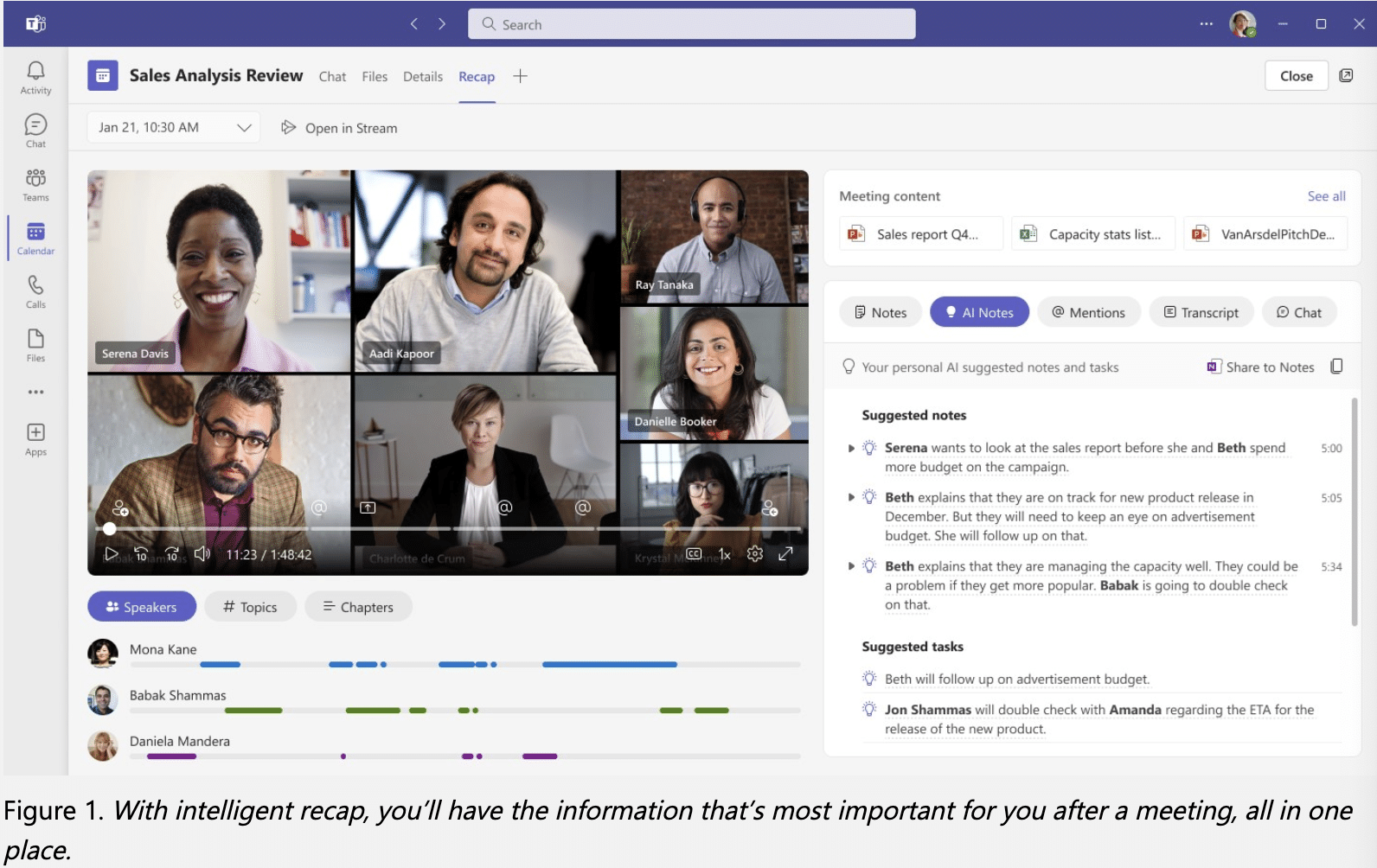This screenshot has height=868, width=1377.
Task: Expand the note about new product release in December
Action: (851, 497)
